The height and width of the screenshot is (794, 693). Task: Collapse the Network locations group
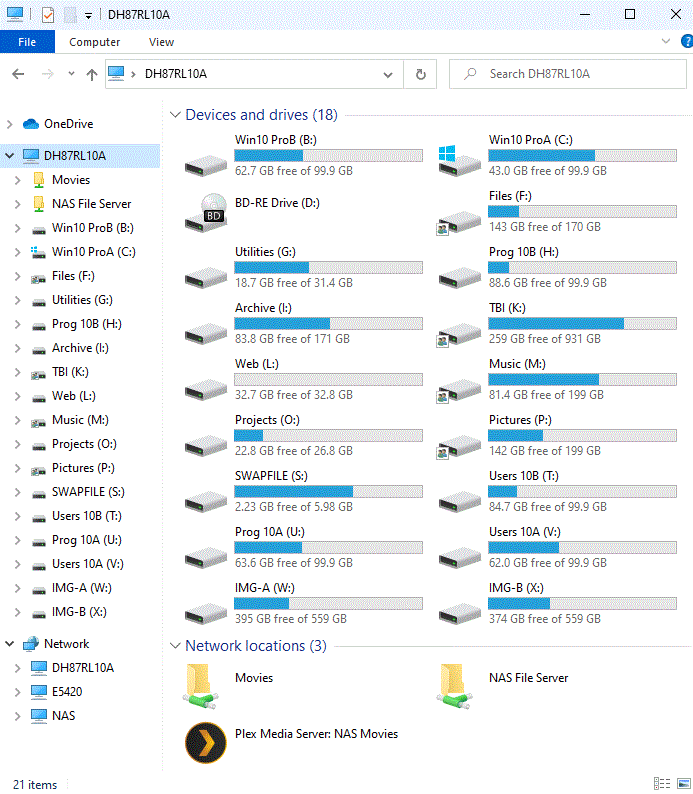coord(175,646)
